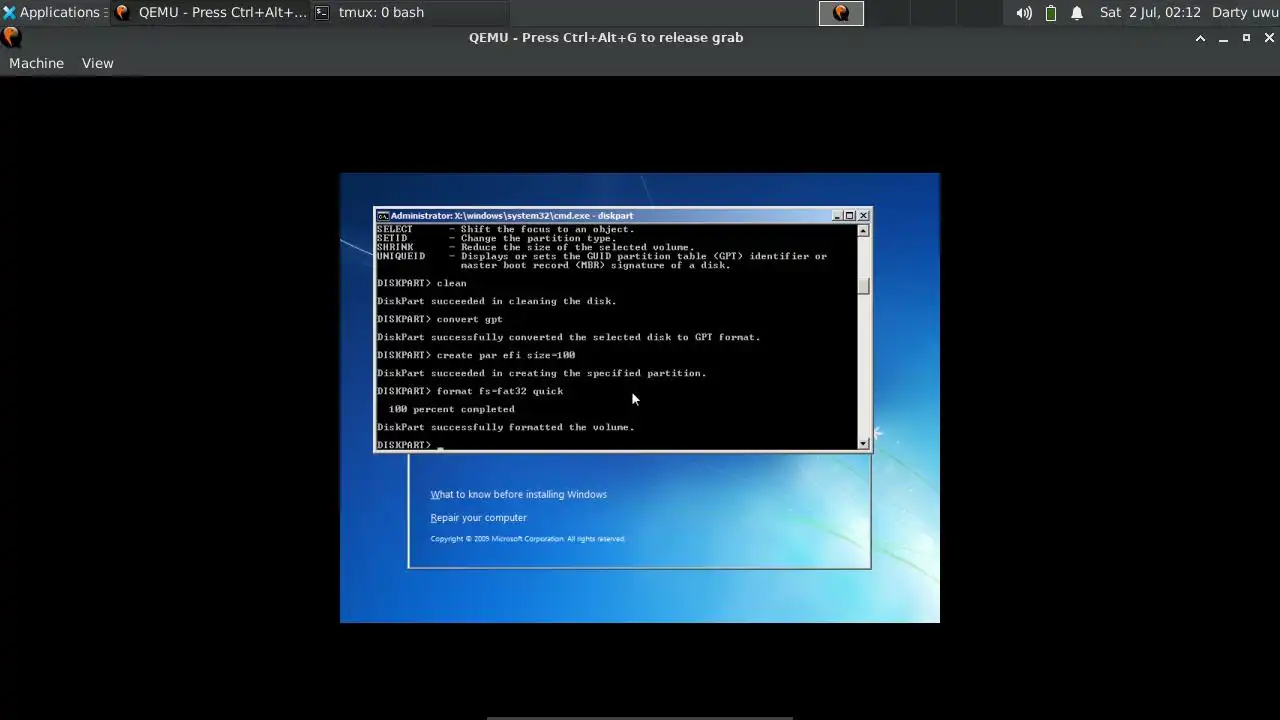Click the diskpart window title bar text
This screenshot has height=720, width=1280.
click(512, 216)
